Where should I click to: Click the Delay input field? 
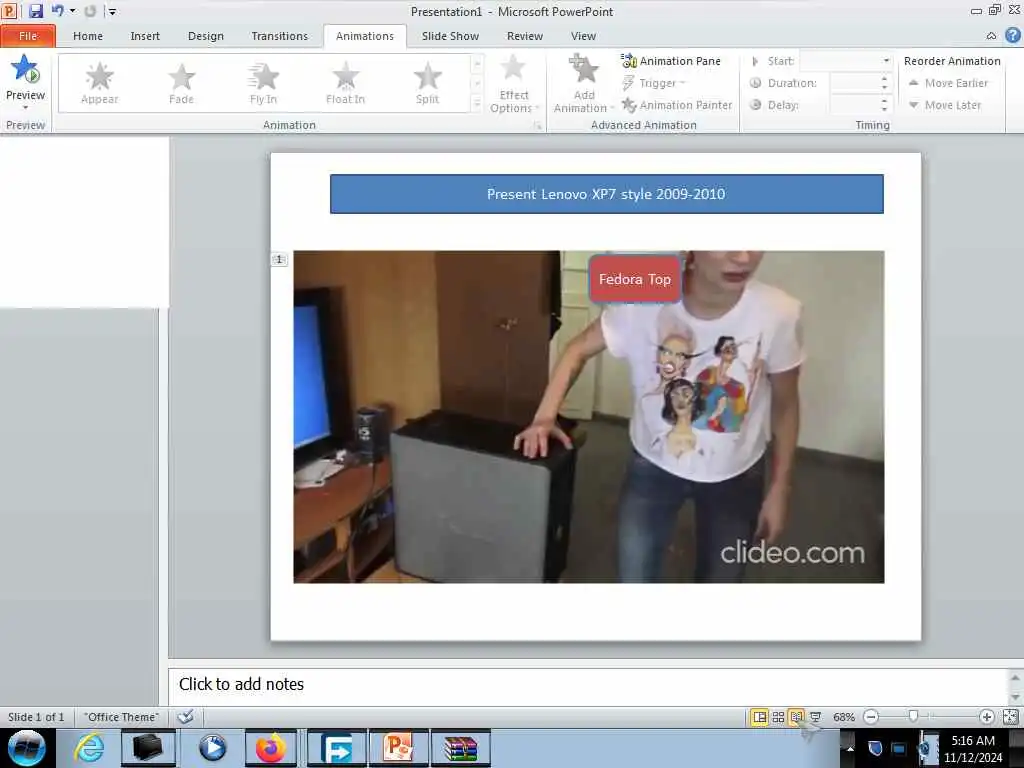click(x=854, y=104)
